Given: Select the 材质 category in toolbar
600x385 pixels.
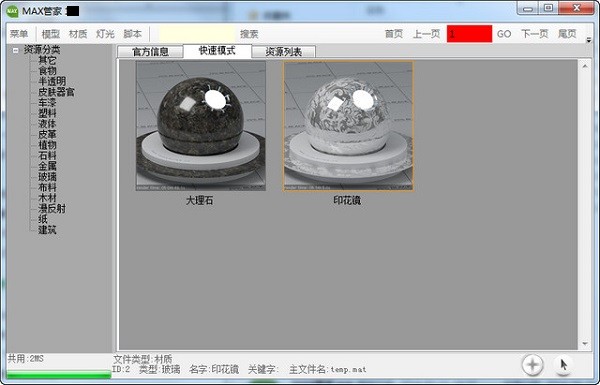Looking at the screenshot, I should (78, 34).
